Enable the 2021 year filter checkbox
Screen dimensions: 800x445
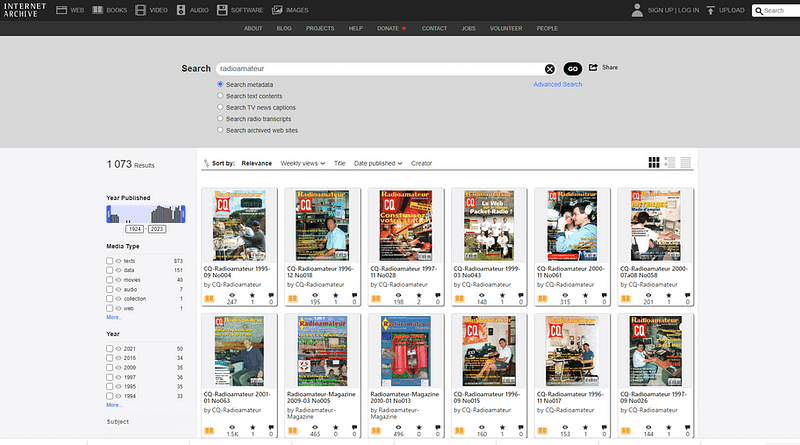pos(110,347)
